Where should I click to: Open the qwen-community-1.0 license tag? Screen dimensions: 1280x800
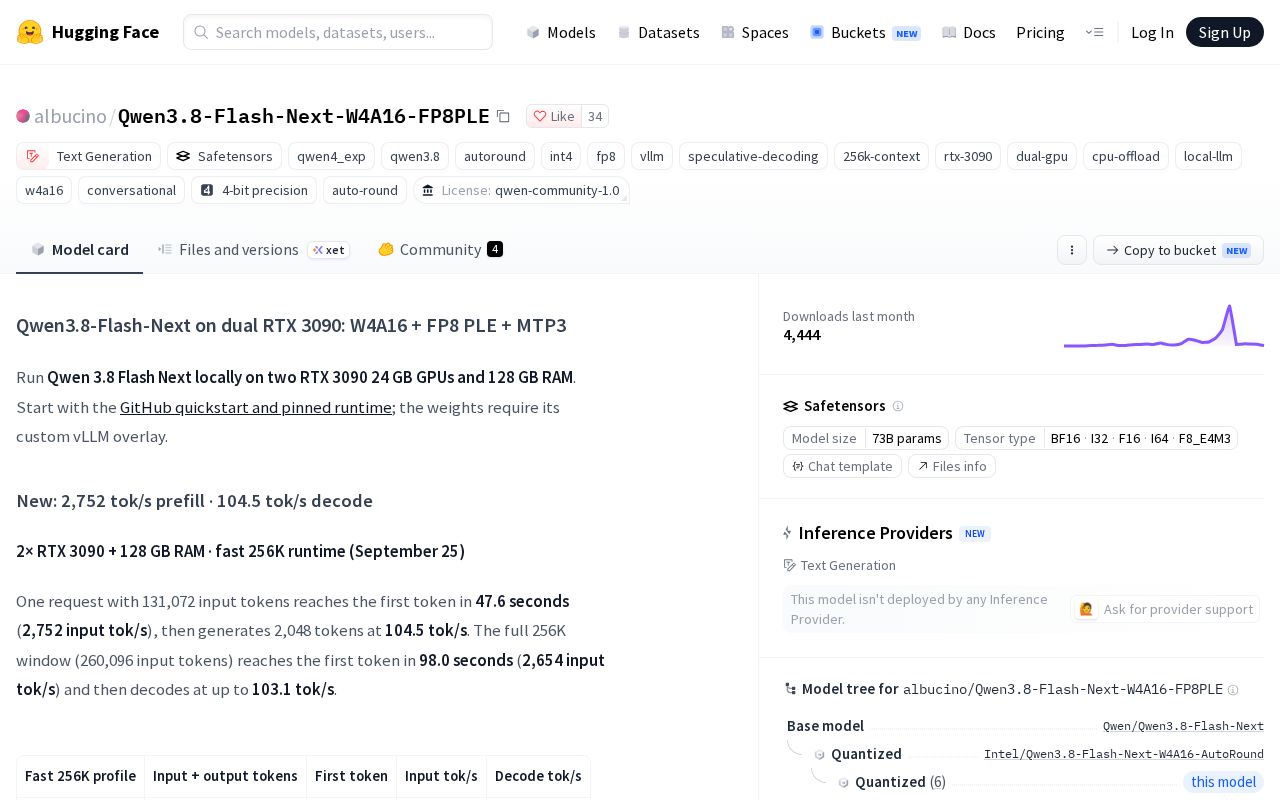pyautogui.click(x=520, y=190)
